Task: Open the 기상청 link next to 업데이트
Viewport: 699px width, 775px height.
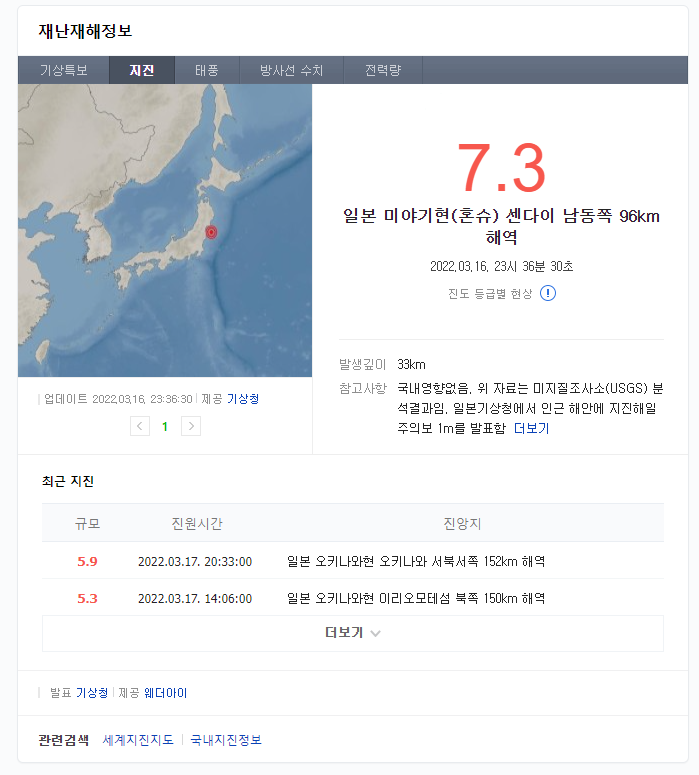Action: [243, 399]
